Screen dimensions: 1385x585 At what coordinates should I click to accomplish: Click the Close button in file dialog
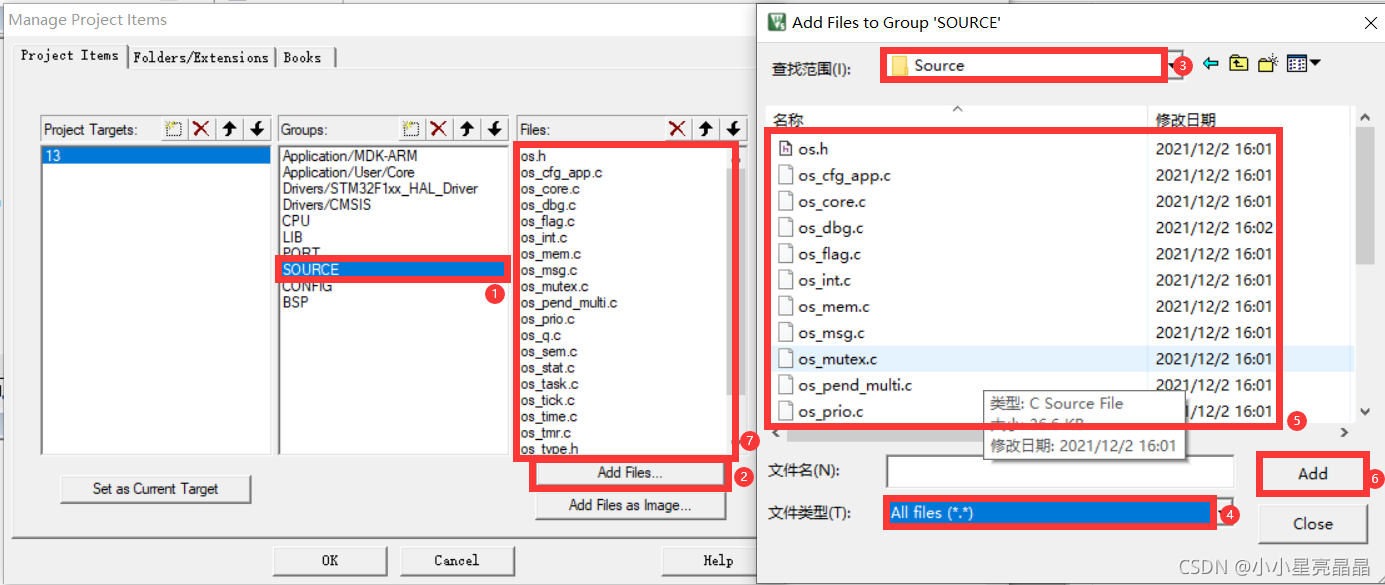point(1313,523)
